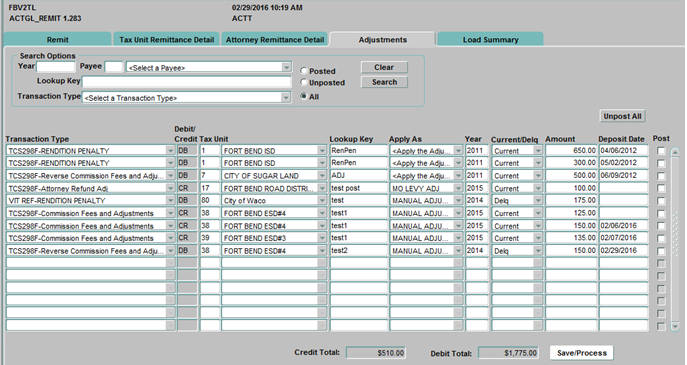This screenshot has height=365, width=687.
Task: Go to the Load Summary tab
Action: (490, 39)
